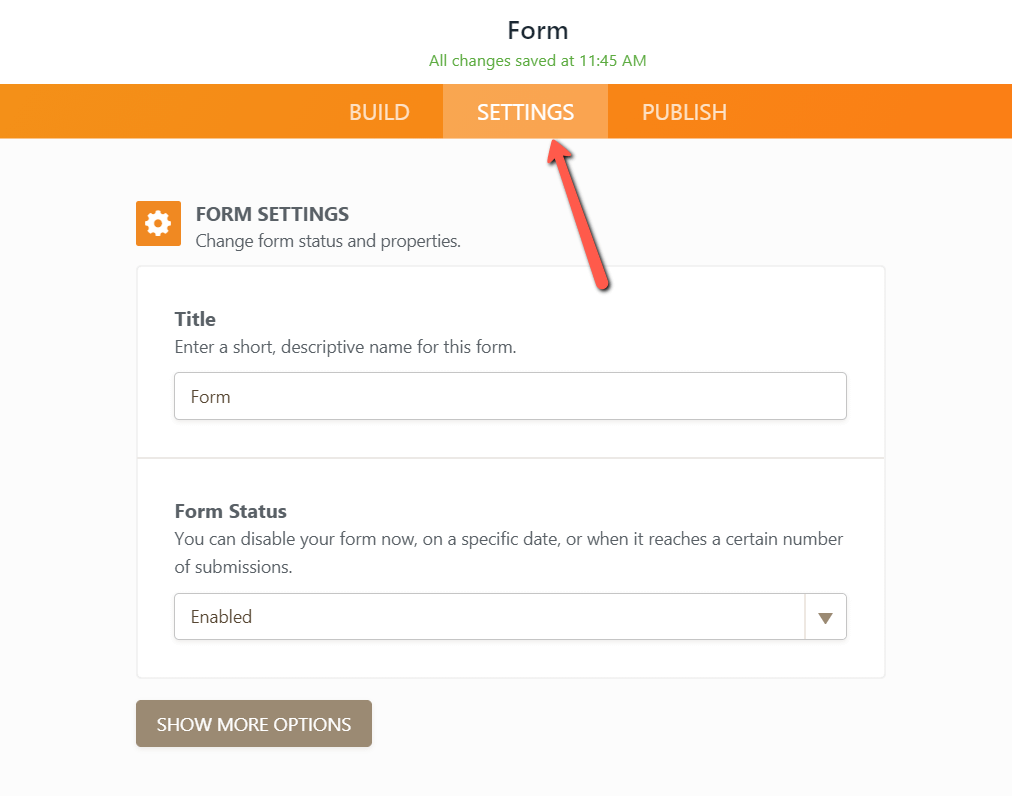
Task: Switch to the BUILD tab
Action: (x=379, y=112)
